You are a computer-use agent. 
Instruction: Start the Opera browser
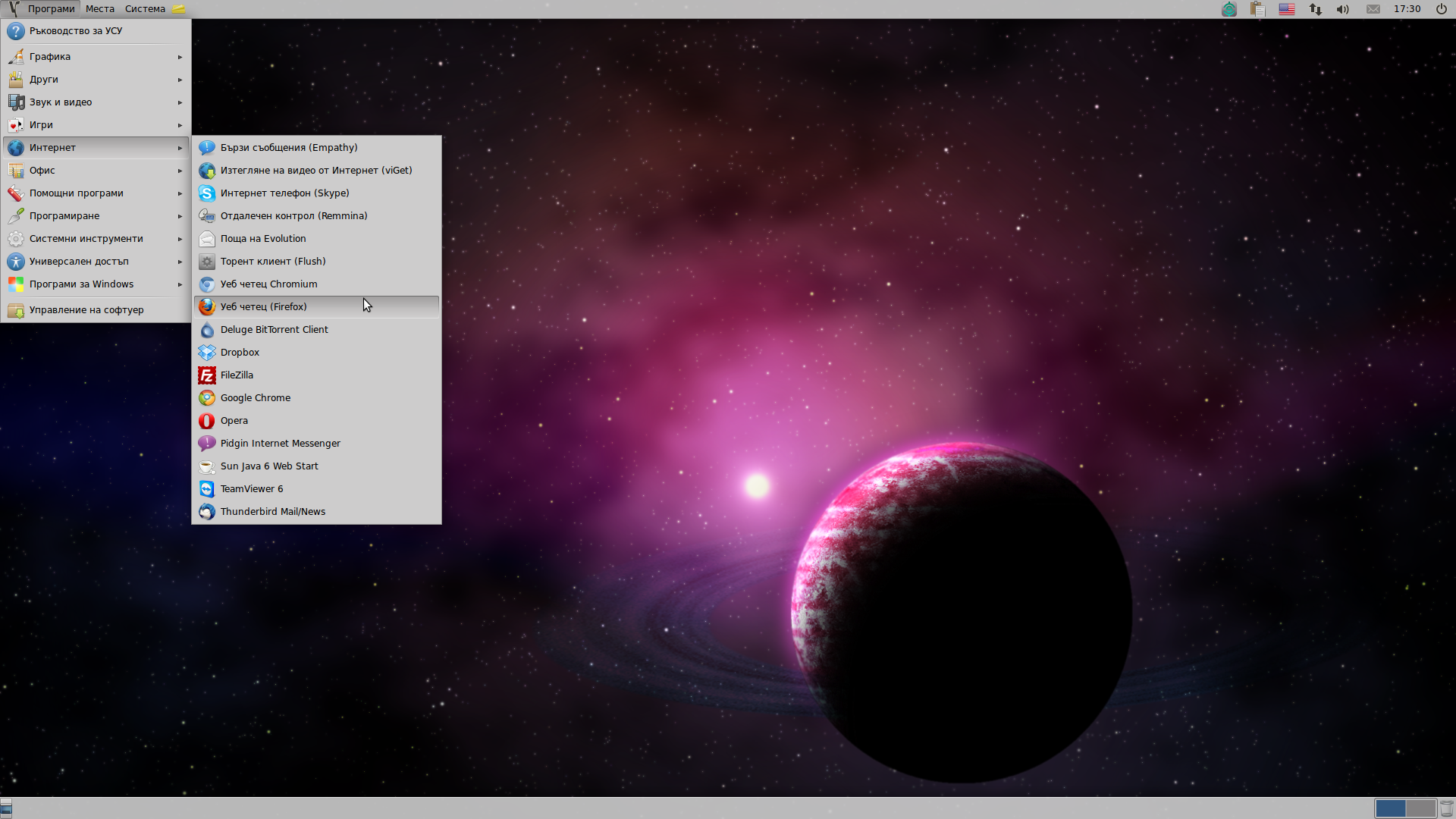coord(234,421)
